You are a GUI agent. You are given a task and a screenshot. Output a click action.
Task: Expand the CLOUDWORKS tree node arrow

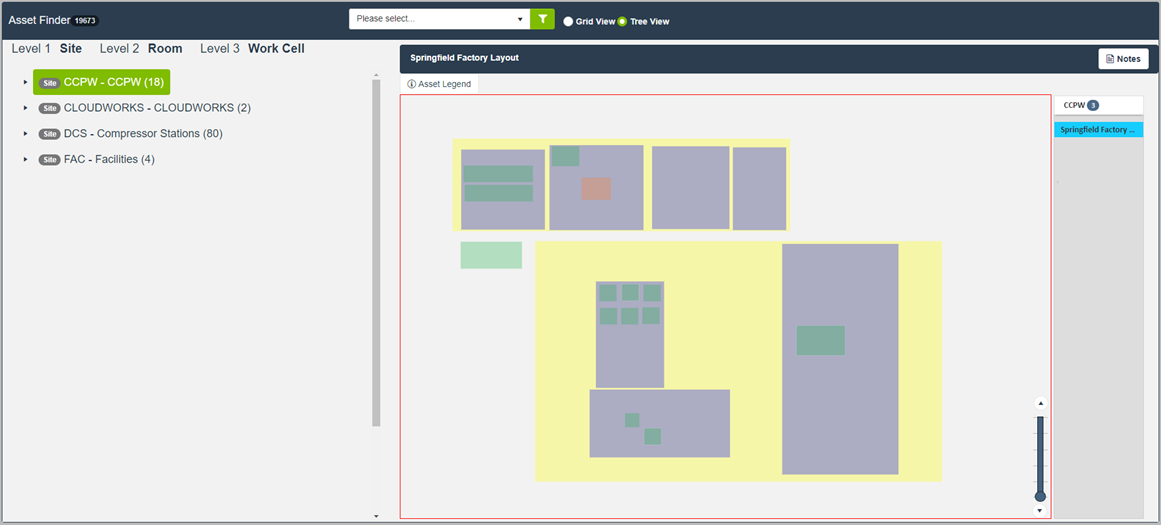[x=25, y=108]
